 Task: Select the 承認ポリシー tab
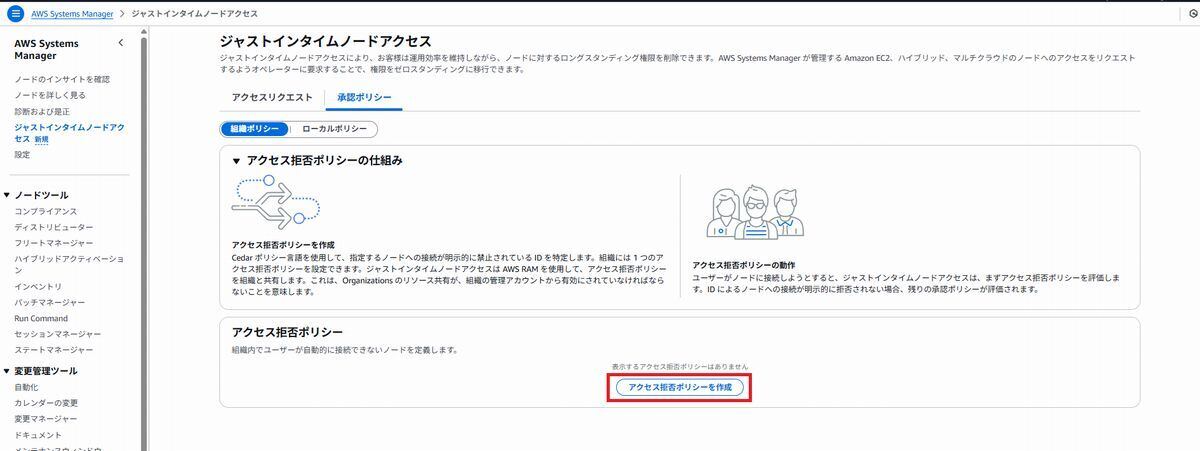364,98
